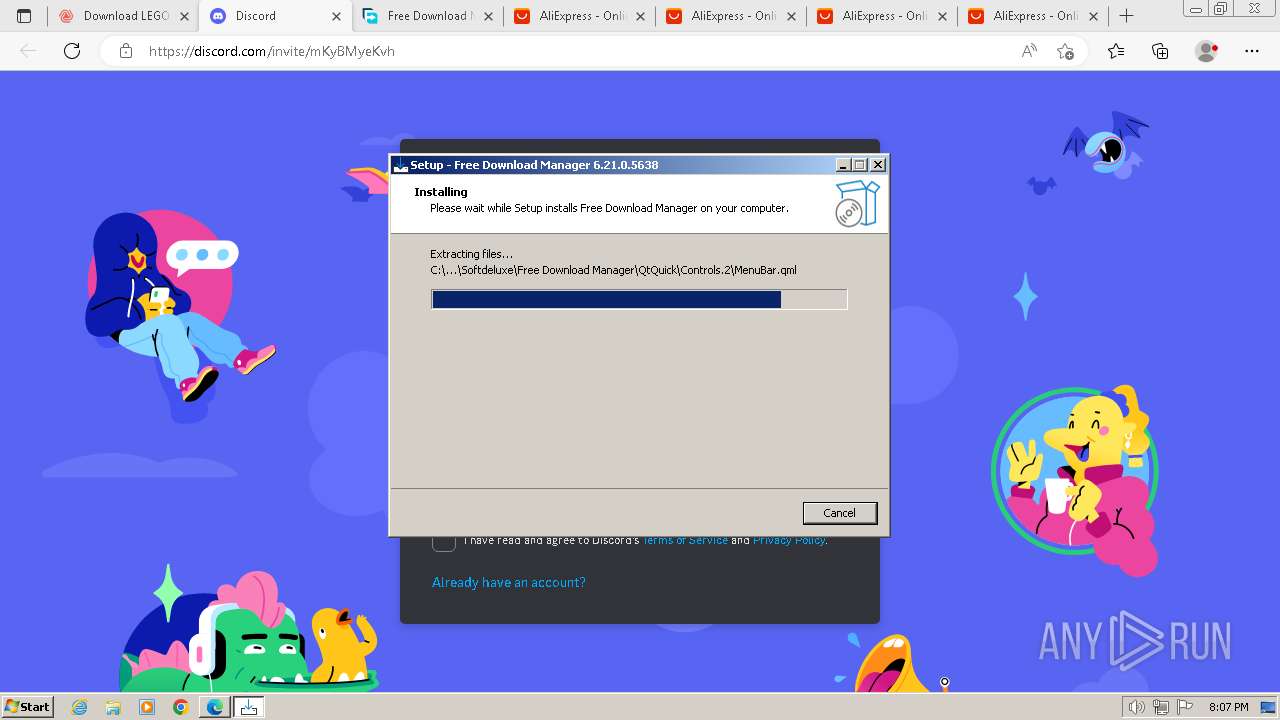Screen dimensions: 1280x720
Task: Click the installation progress bar
Action: [x=639, y=299]
